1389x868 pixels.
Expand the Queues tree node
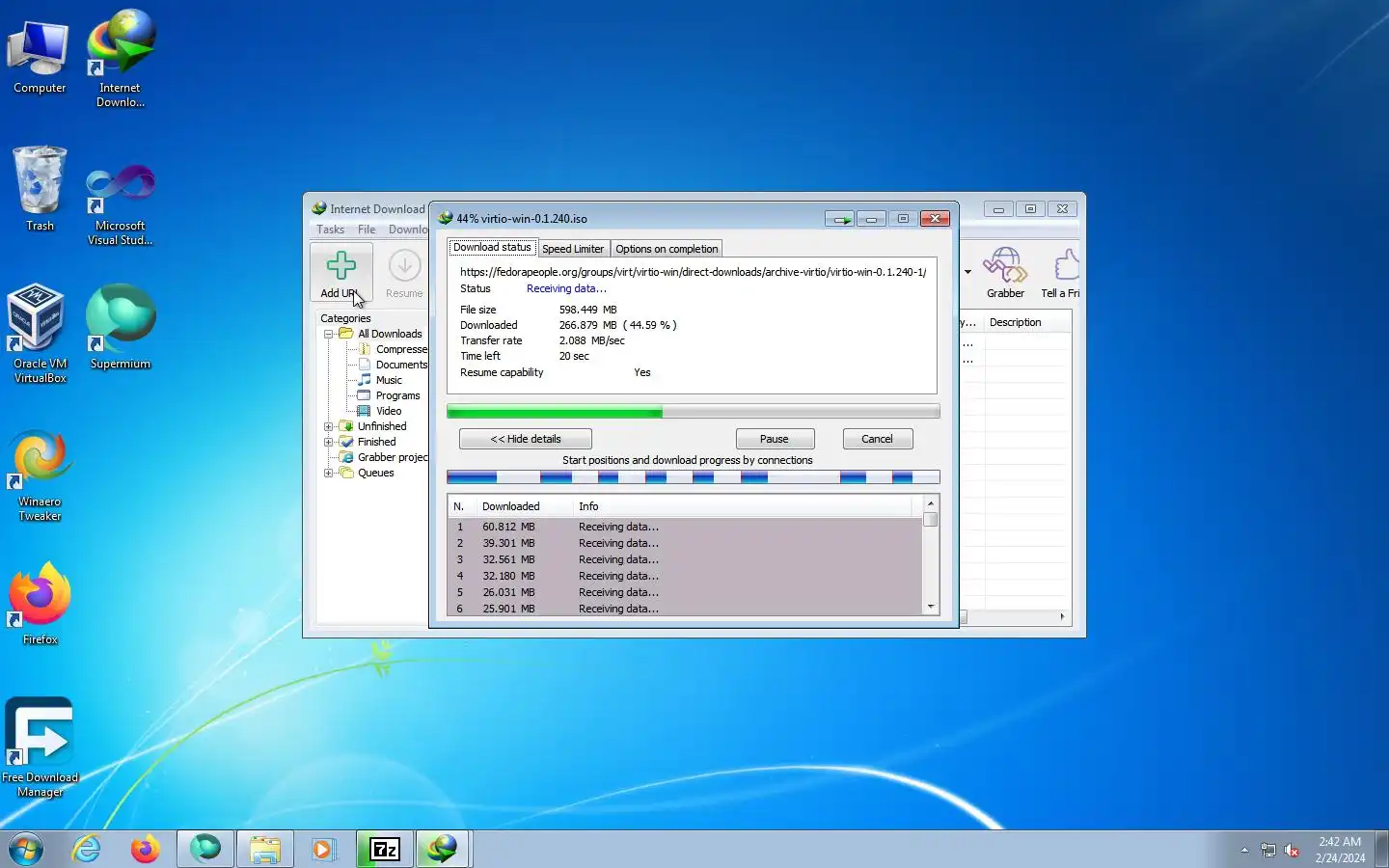[x=329, y=473]
